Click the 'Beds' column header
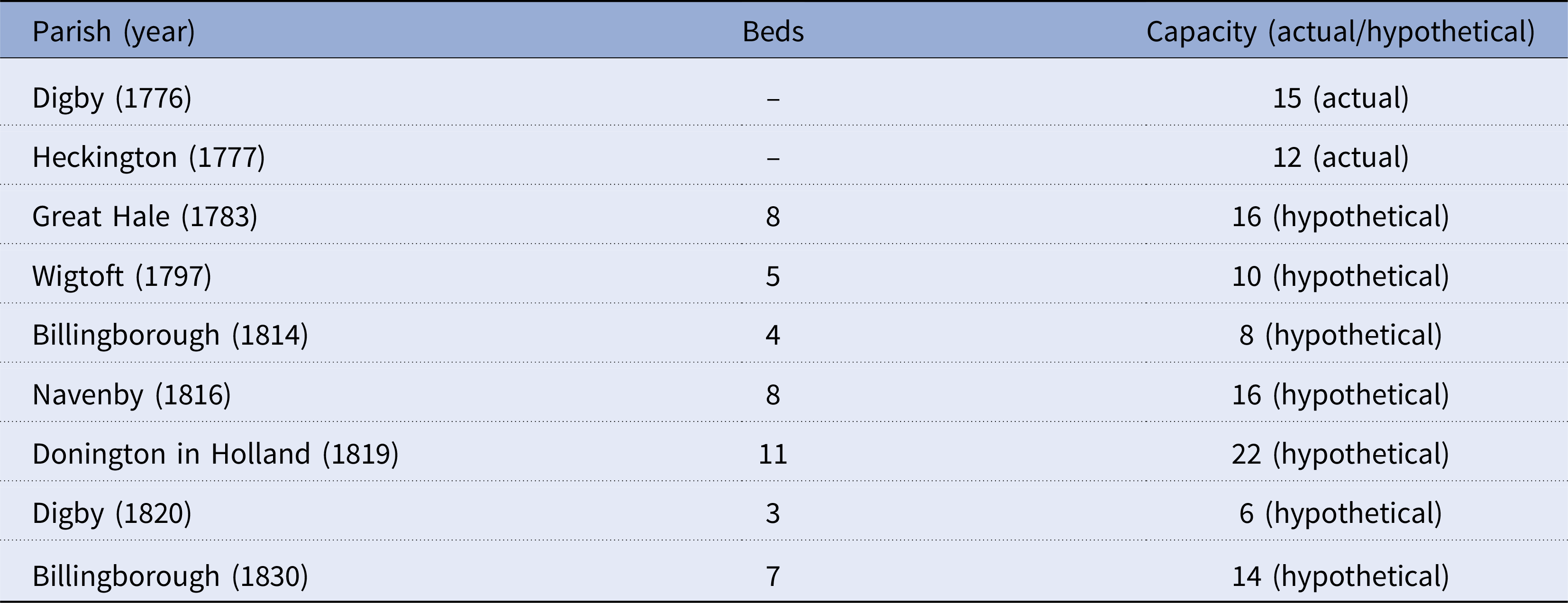Screen dimensions: 1568x603 pyautogui.click(x=773, y=32)
